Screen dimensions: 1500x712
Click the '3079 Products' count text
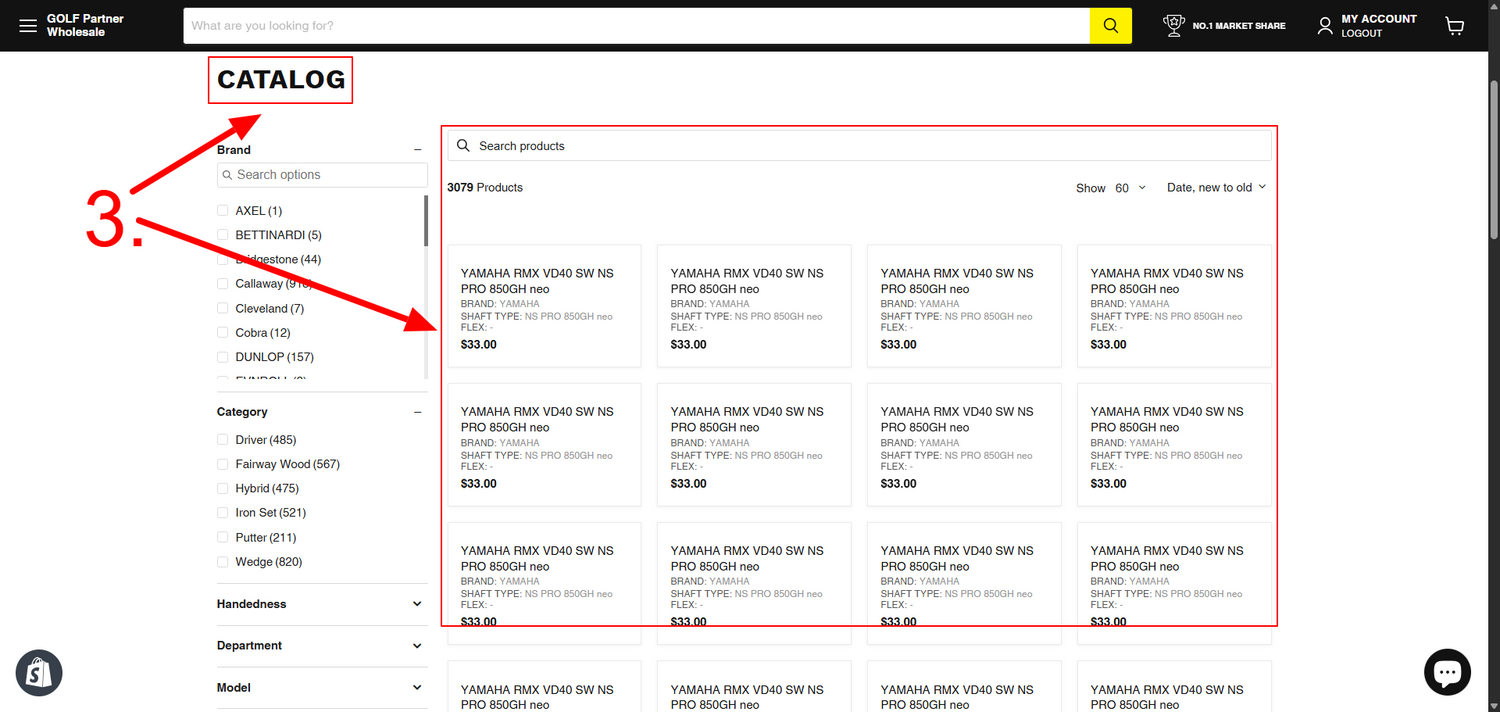pos(485,188)
